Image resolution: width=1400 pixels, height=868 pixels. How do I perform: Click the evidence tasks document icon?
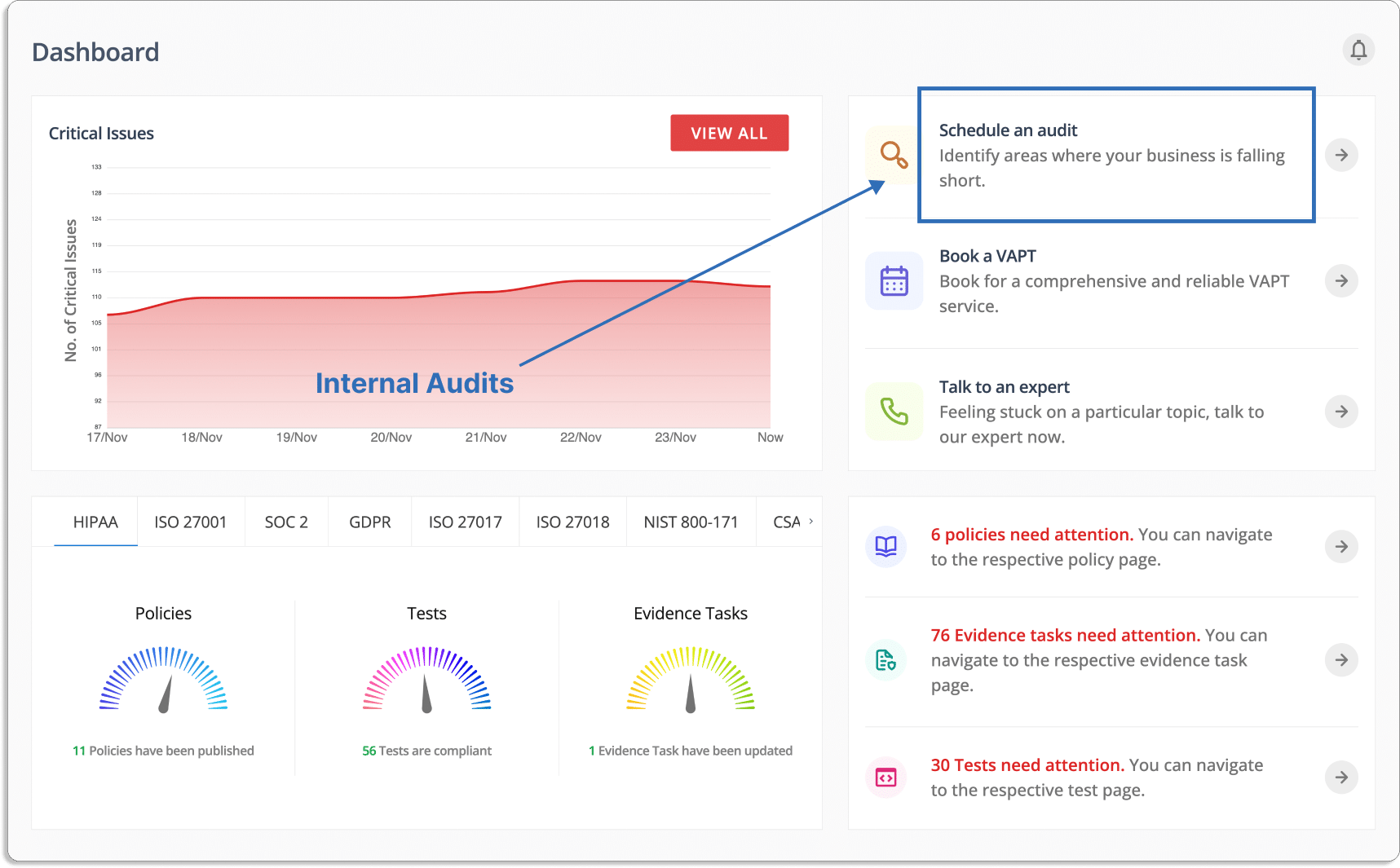[885, 659]
